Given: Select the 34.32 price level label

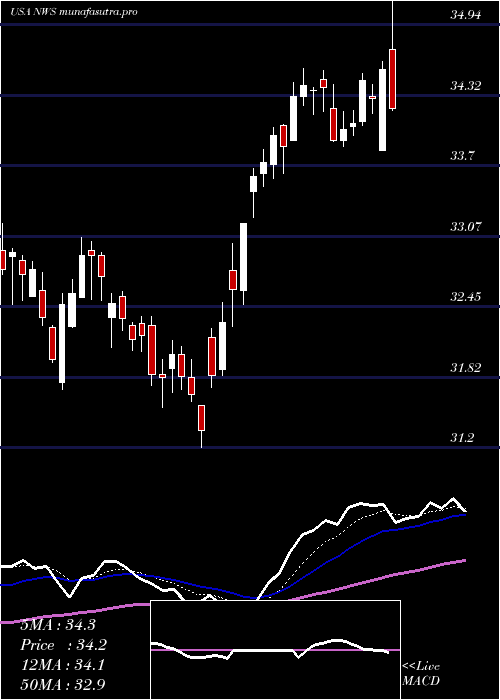Looking at the screenshot, I should coord(466,86).
